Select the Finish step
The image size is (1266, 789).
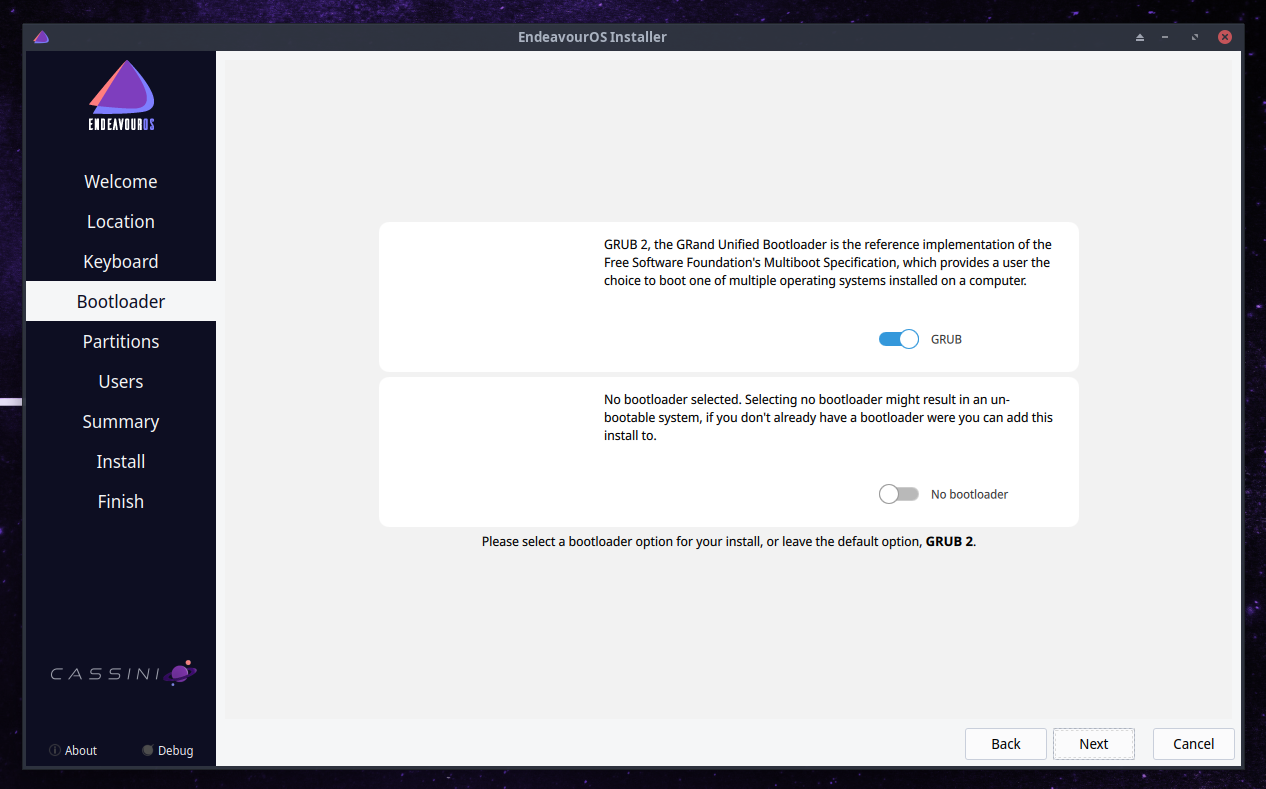[x=121, y=501]
